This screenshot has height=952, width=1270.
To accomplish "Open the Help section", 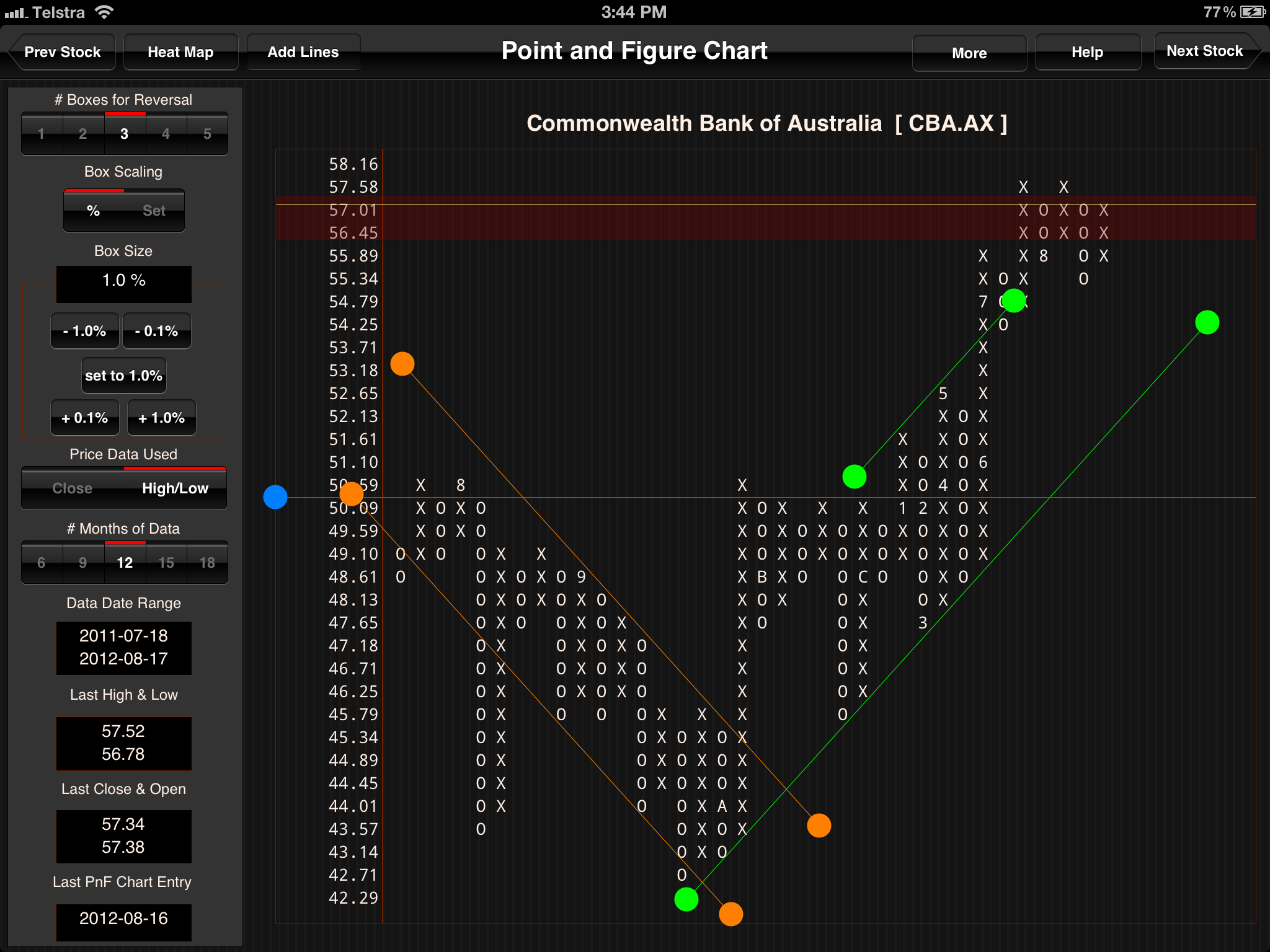I will (x=1086, y=51).
